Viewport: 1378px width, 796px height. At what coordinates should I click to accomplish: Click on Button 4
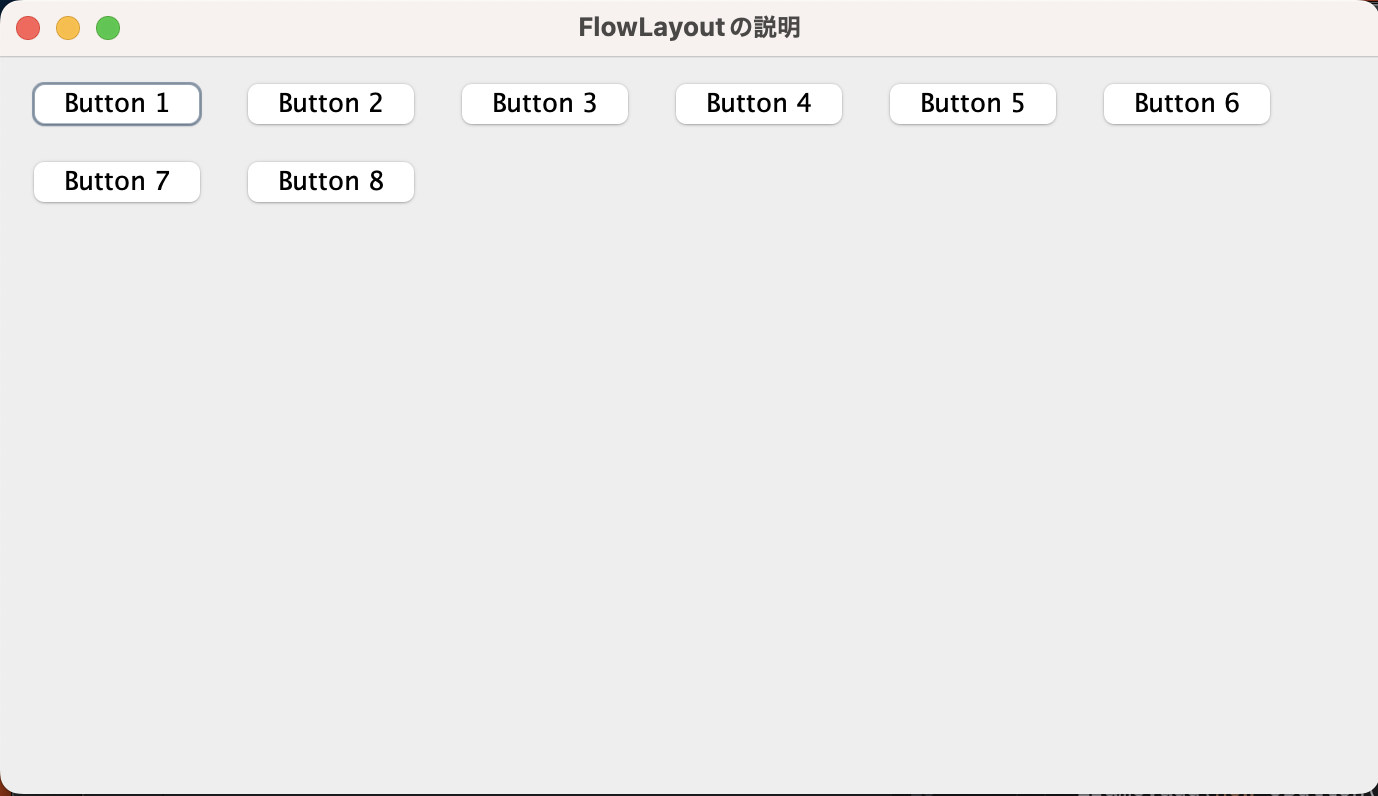coord(759,104)
